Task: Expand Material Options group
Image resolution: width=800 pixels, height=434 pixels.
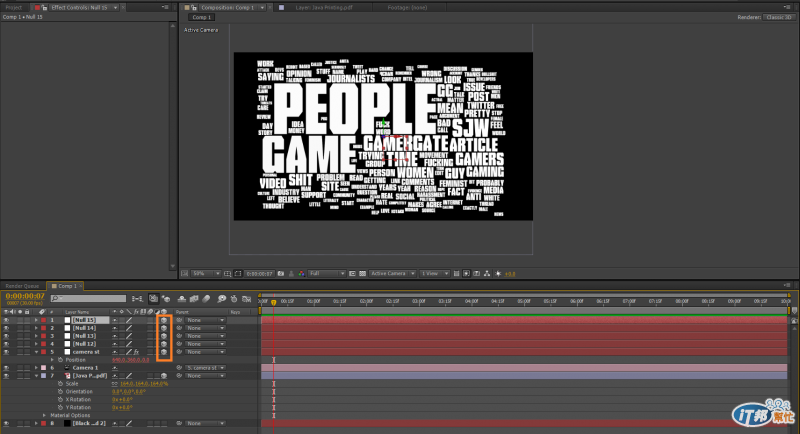Action: click(x=44, y=415)
